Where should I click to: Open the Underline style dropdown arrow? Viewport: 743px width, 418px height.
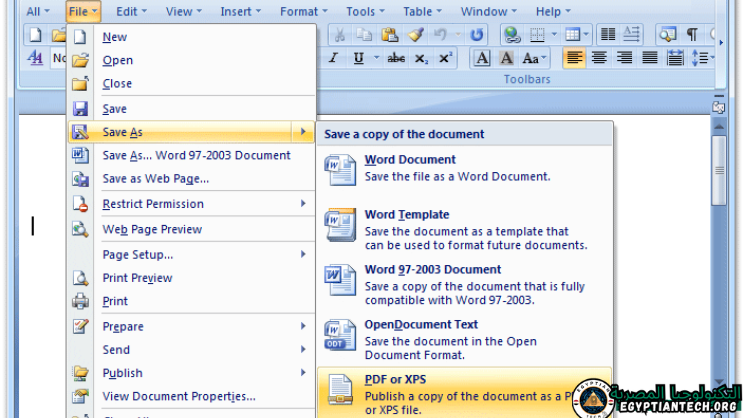click(376, 58)
